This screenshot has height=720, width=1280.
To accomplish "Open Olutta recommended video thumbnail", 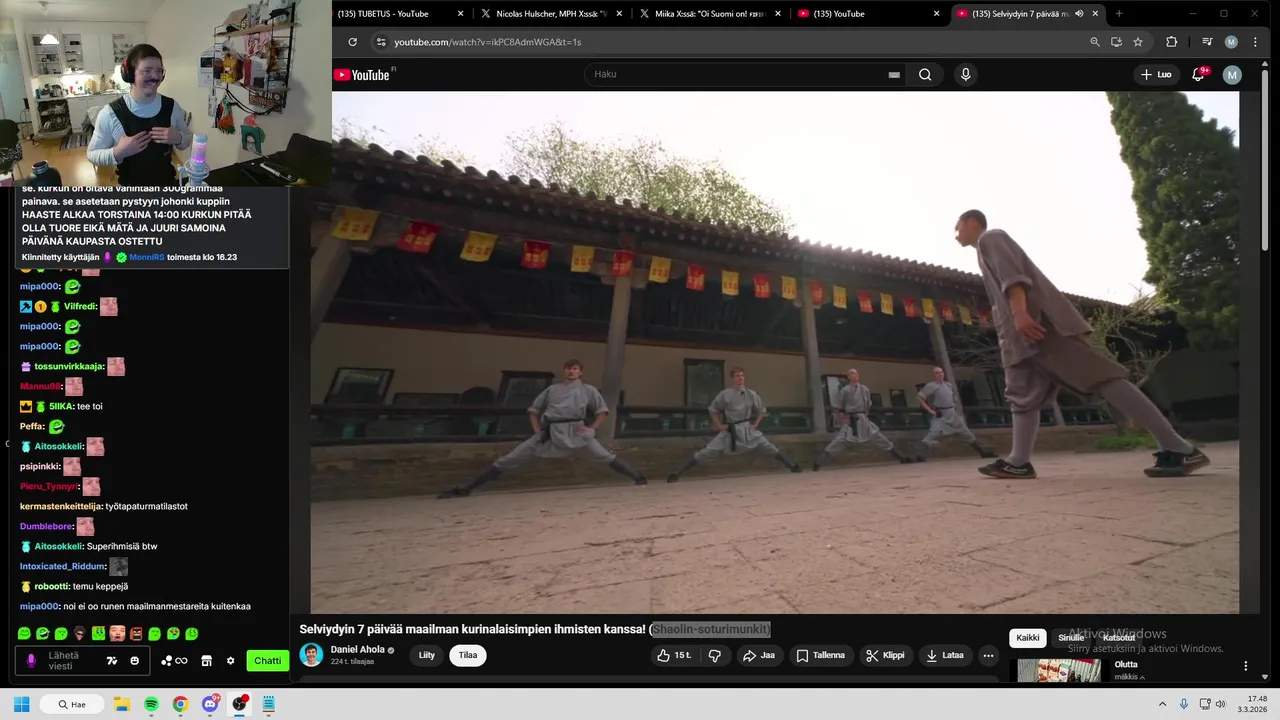I will (x=1058, y=670).
